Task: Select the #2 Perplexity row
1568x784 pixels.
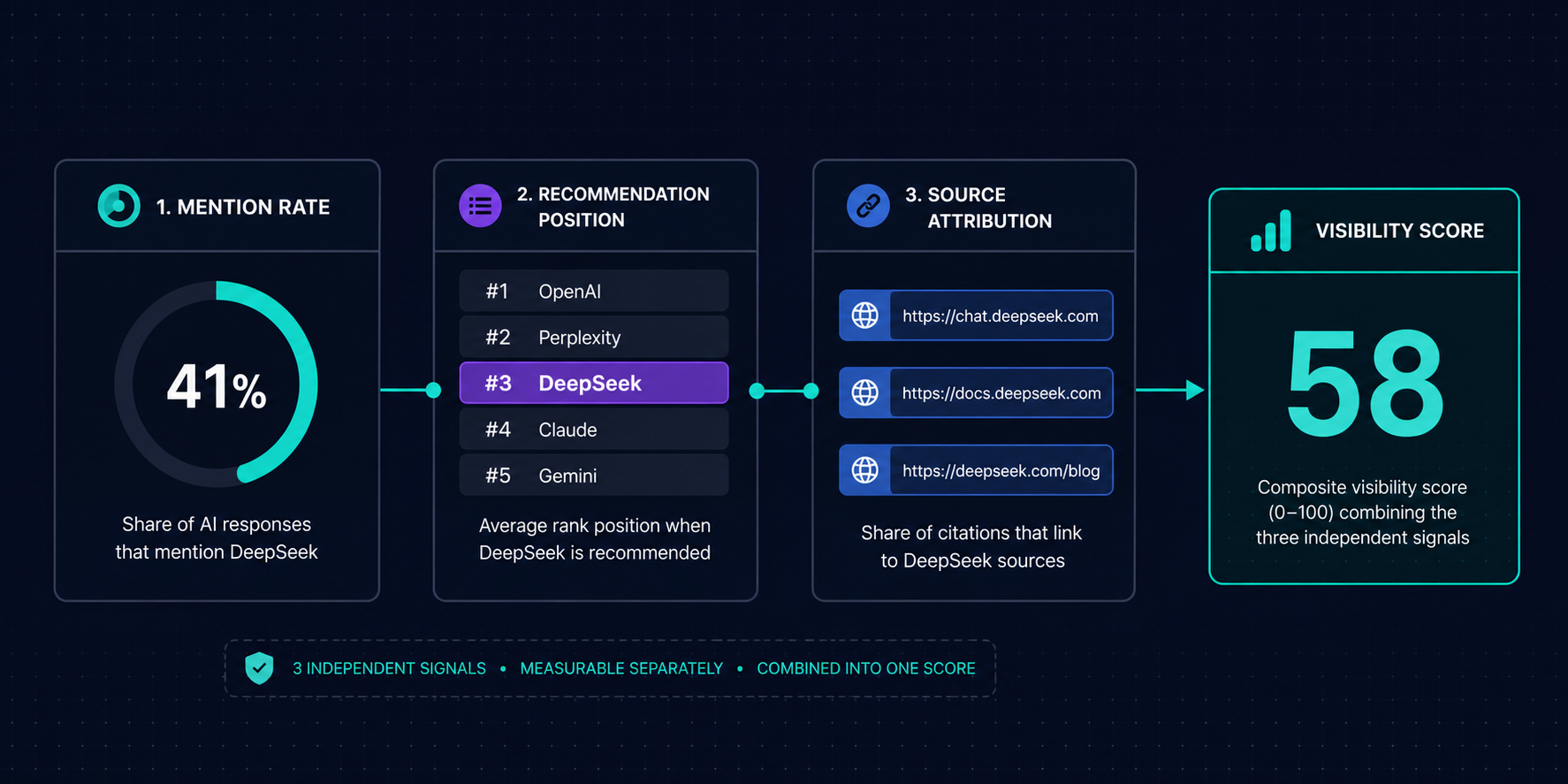Action: click(x=594, y=337)
